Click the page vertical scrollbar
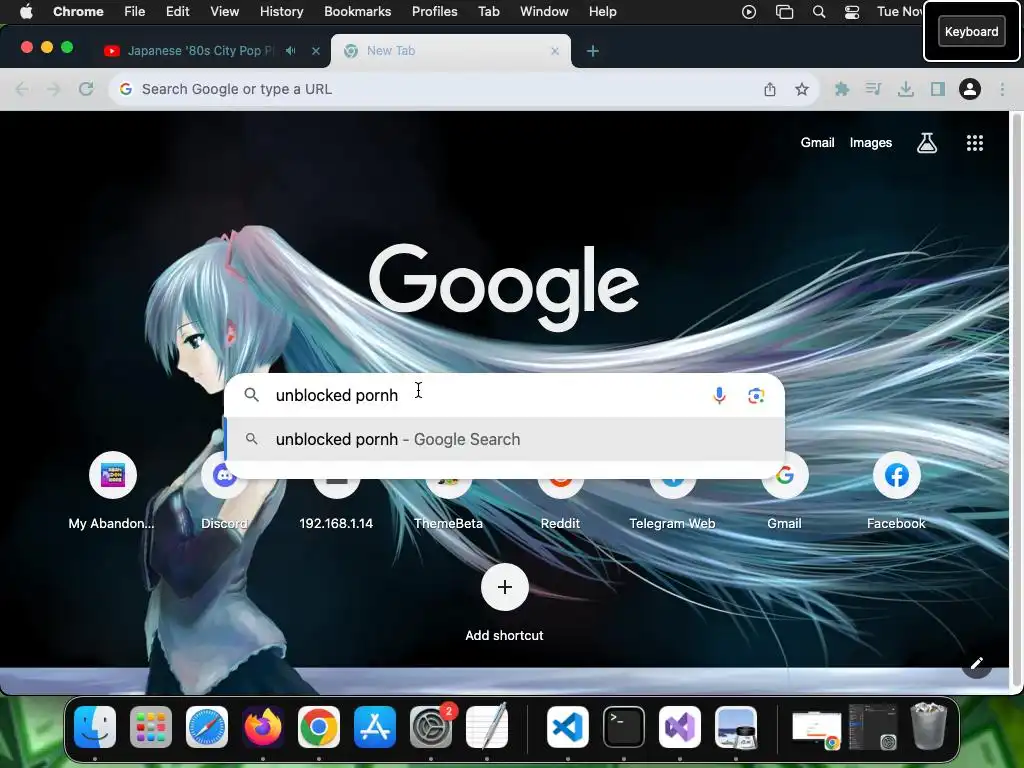Screen dimensions: 1024x768 coord(1016,398)
